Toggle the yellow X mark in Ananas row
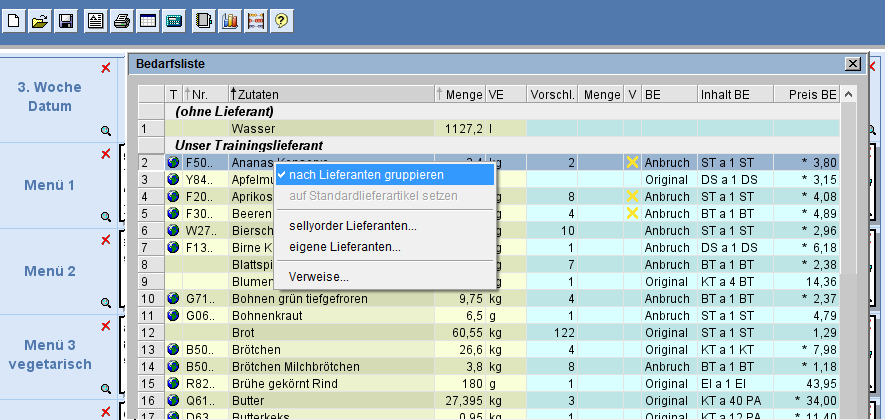 pos(631,162)
